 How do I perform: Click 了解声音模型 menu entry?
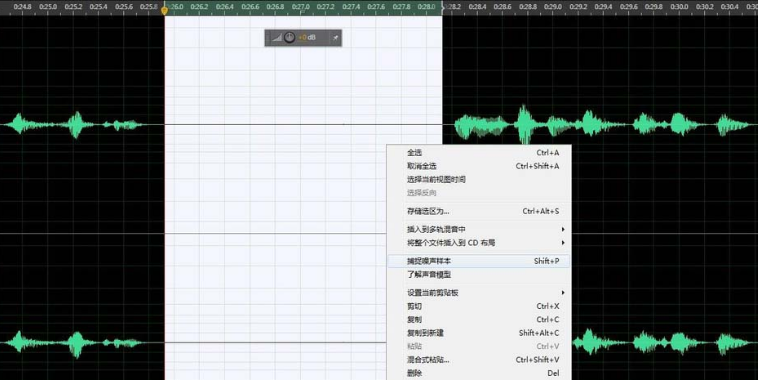tap(479, 275)
